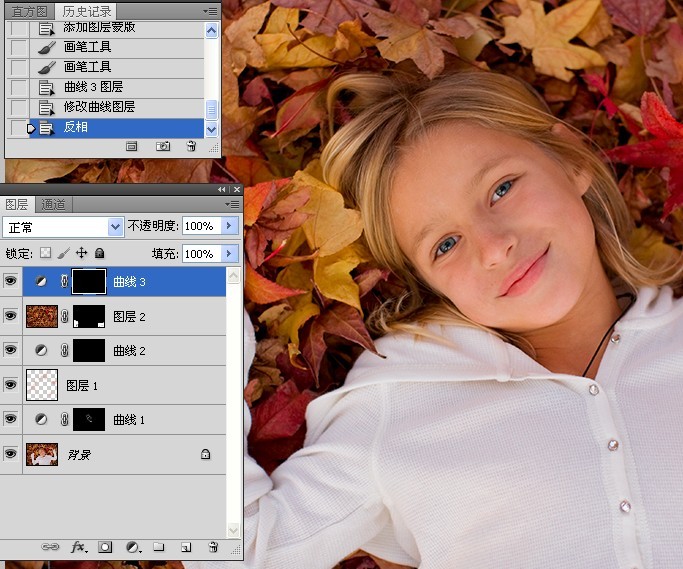683x569 pixels.
Task: Select 图层 2 mask thumbnail
Action: pyautogui.click(x=89, y=316)
